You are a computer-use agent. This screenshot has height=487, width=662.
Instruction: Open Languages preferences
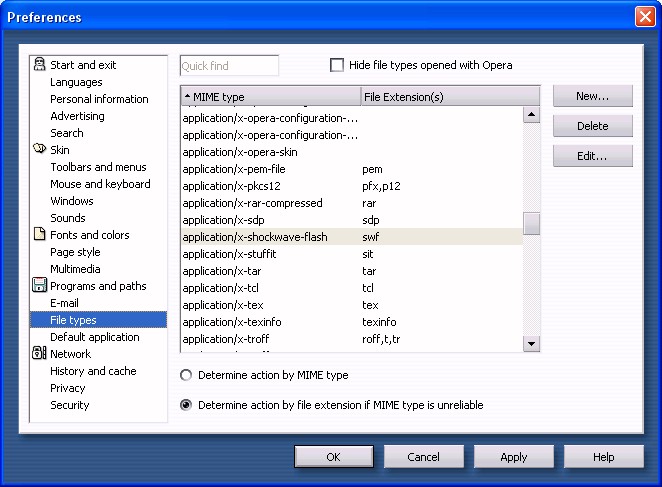pos(76,82)
